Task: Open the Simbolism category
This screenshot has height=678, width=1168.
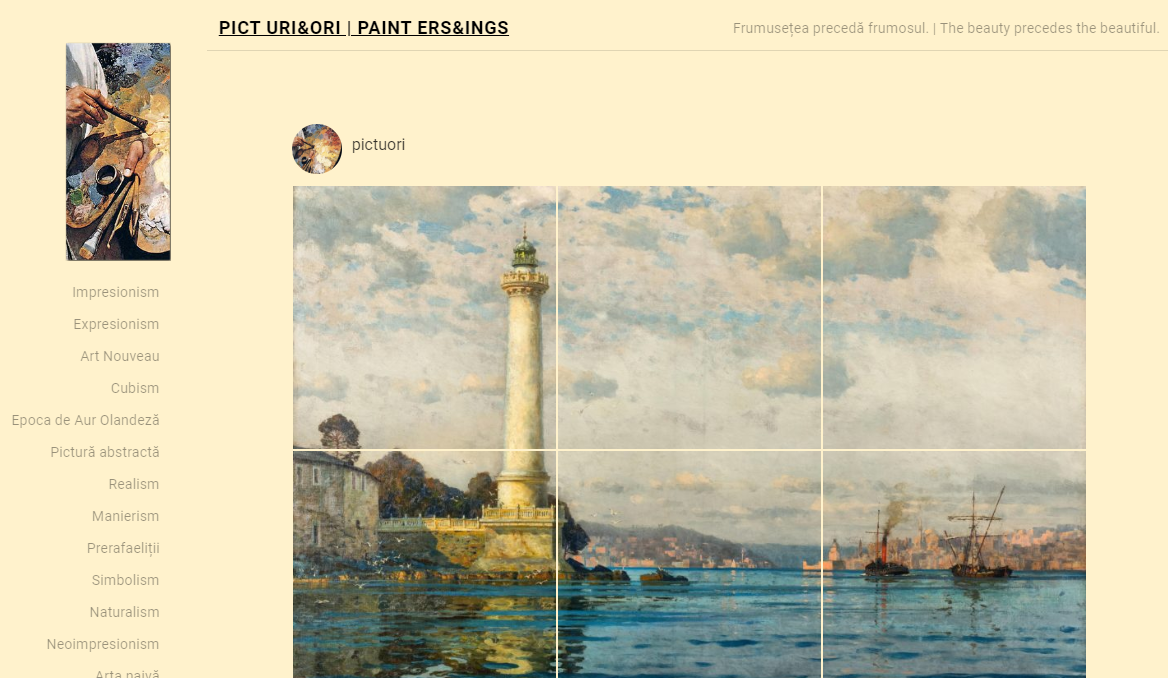Action: click(x=125, y=580)
